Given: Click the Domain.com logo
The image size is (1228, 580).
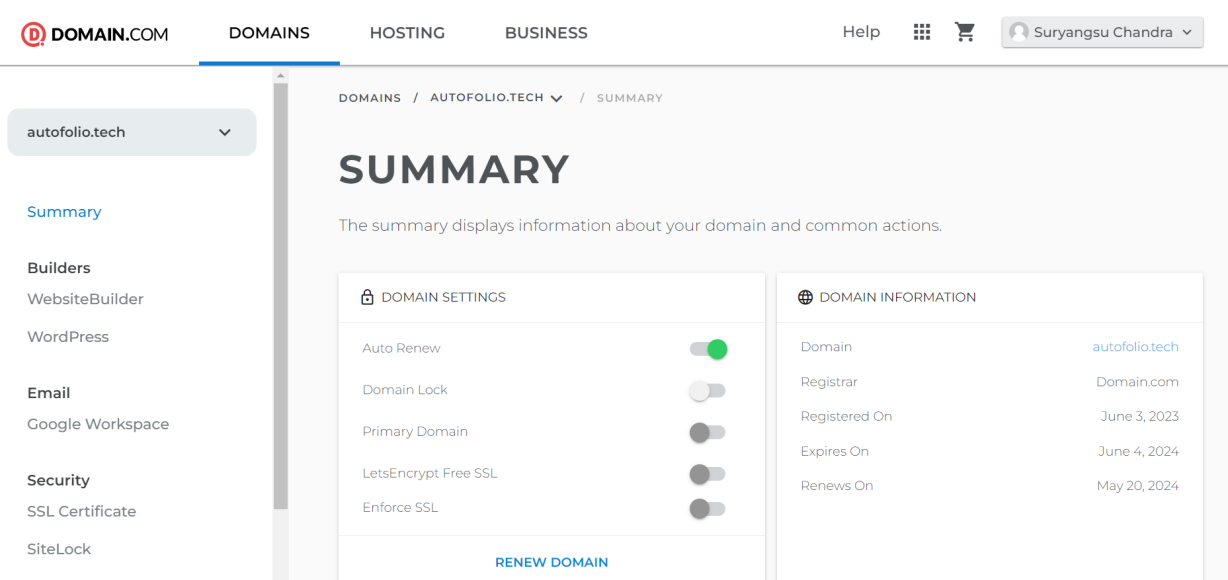Looking at the screenshot, I should 95,34.
